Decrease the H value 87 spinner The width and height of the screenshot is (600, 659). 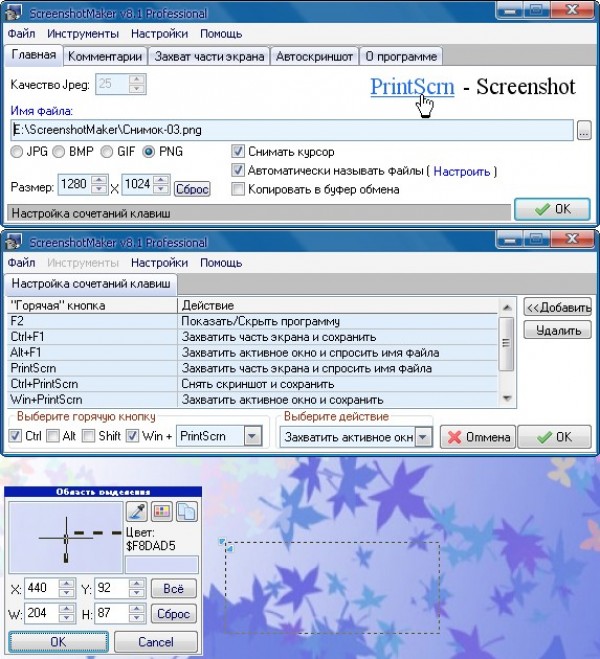coord(137,618)
